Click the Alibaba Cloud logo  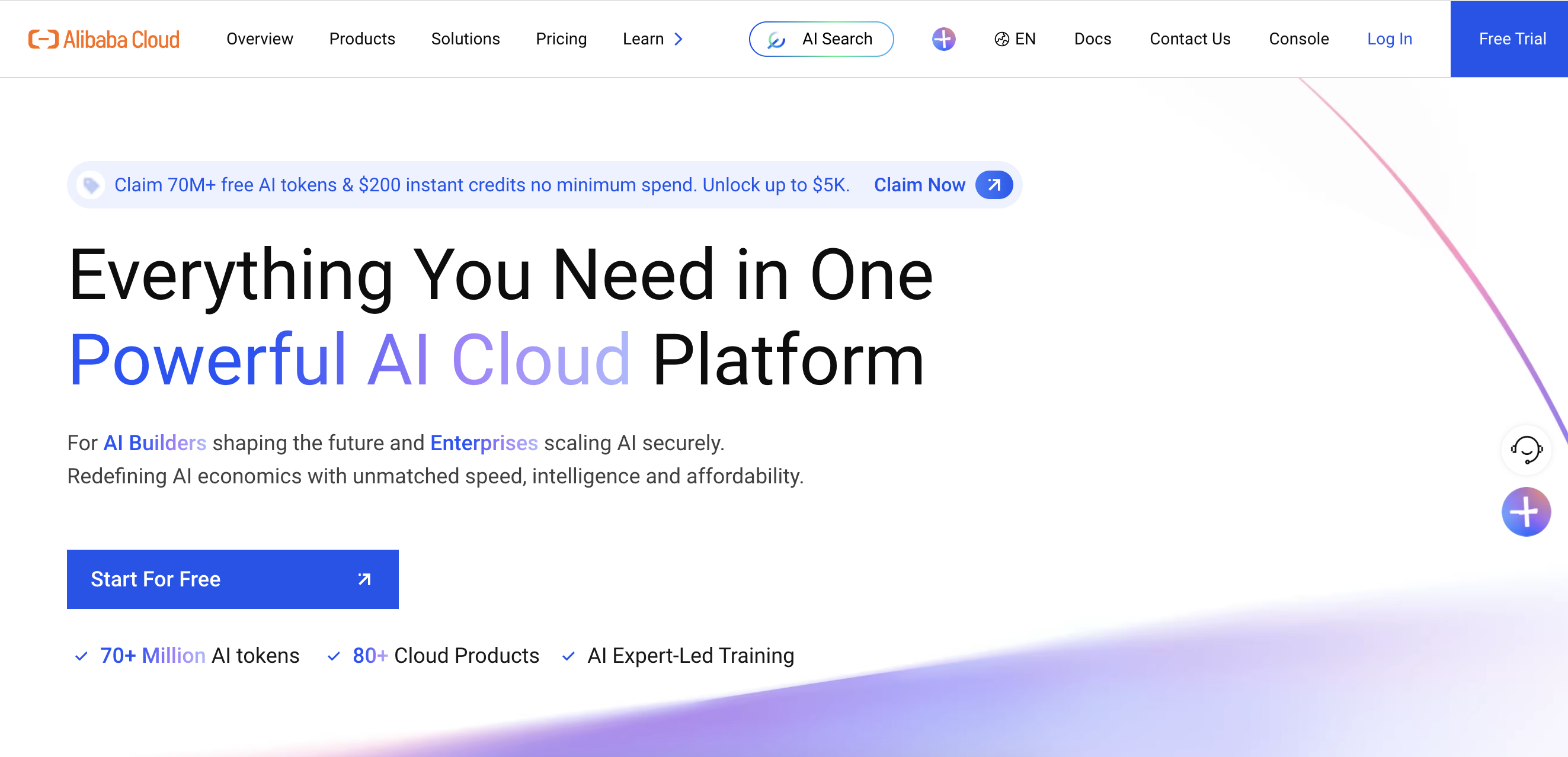click(104, 39)
